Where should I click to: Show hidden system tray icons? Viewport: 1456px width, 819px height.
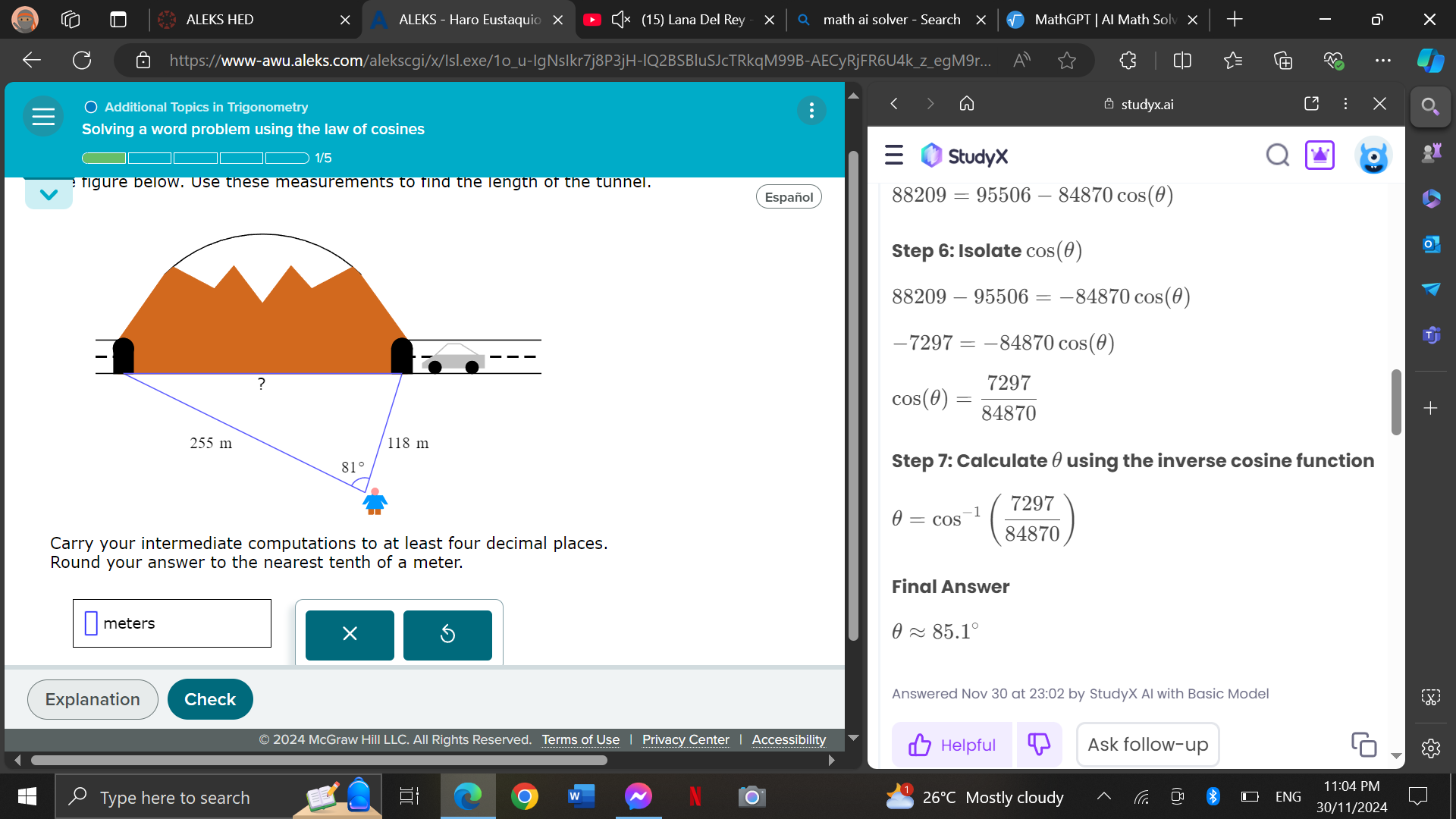(x=1104, y=796)
